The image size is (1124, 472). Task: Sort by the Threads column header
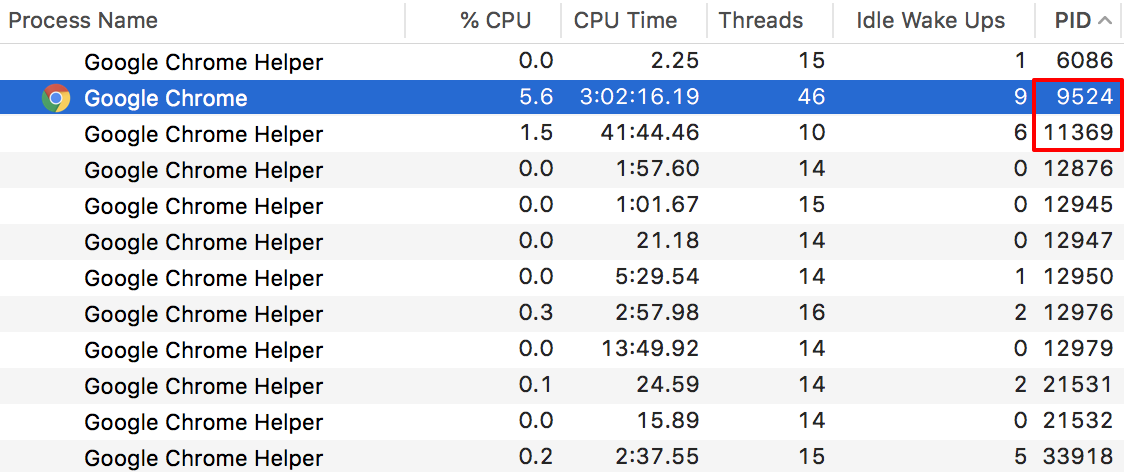[761, 20]
